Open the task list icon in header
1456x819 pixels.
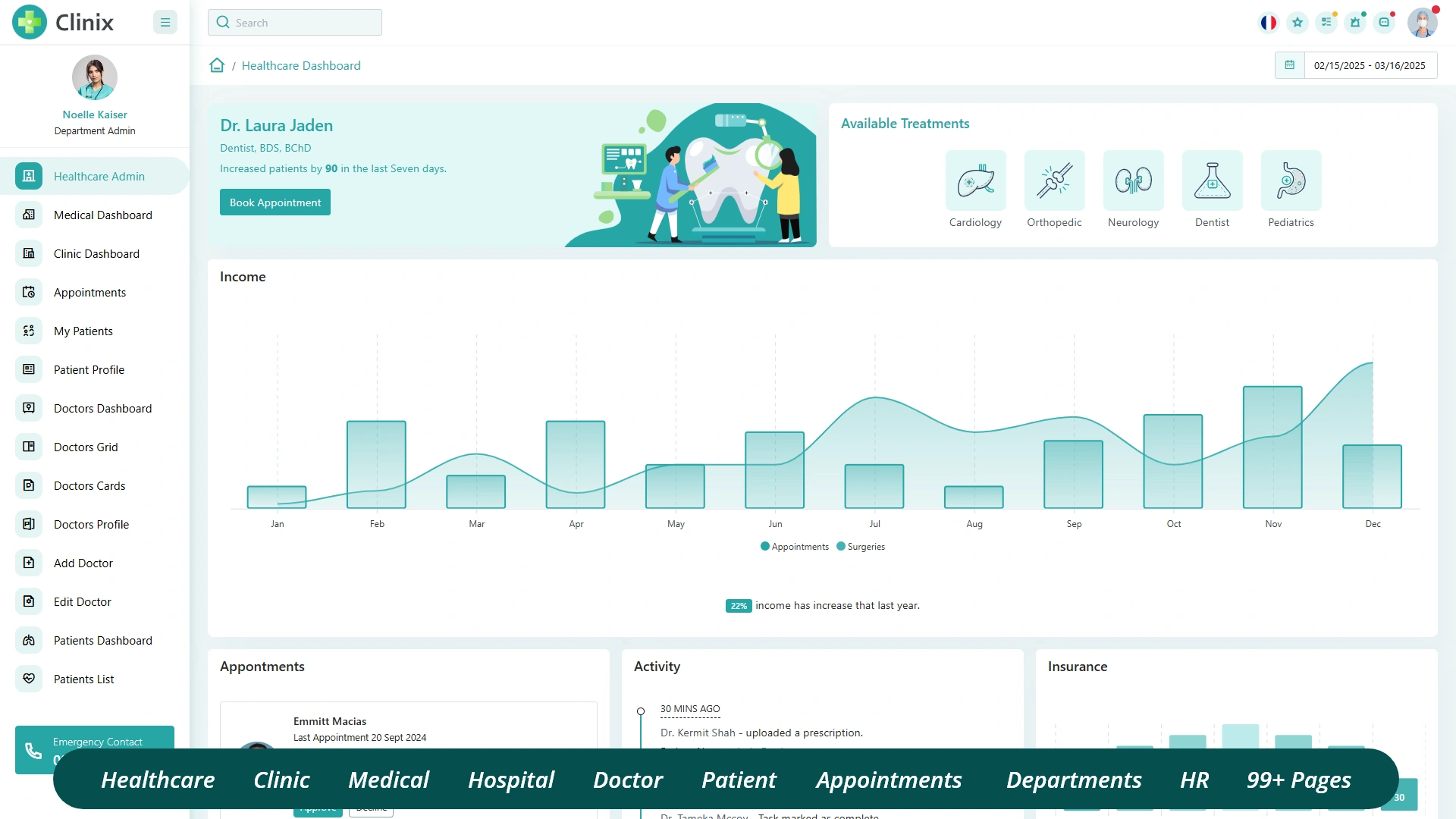tap(1326, 23)
